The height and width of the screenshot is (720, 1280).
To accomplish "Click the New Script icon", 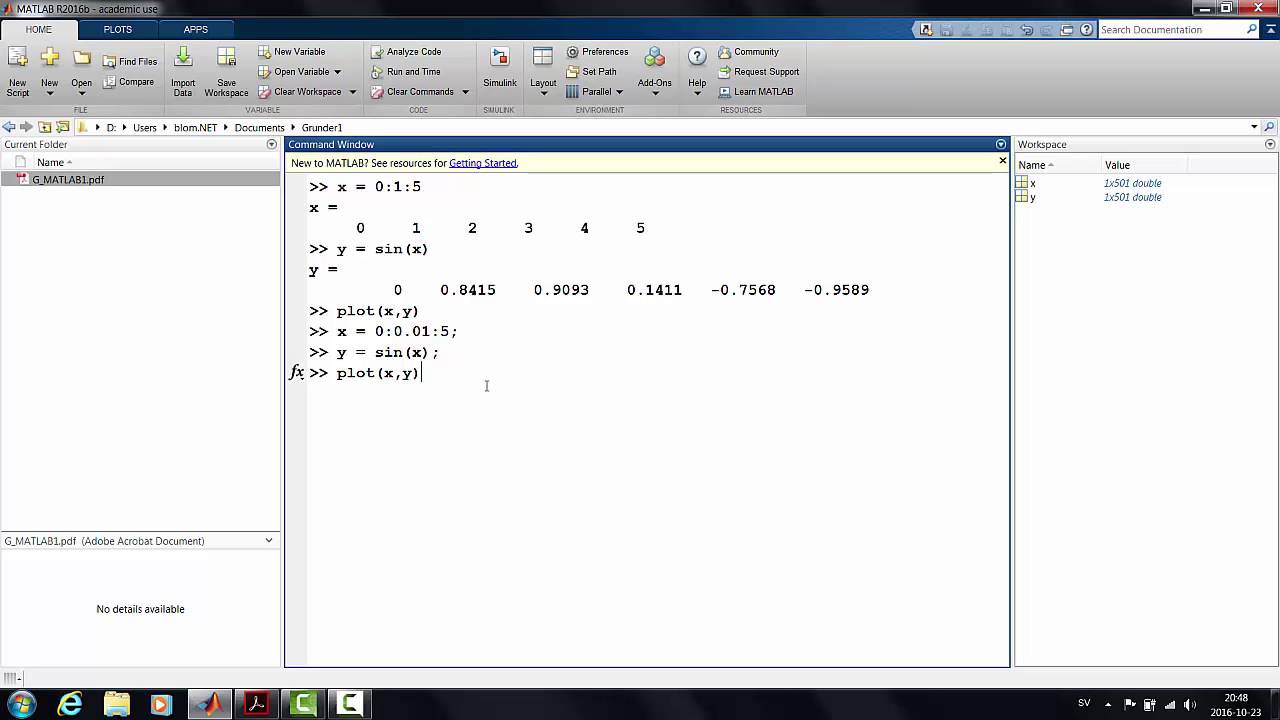I will (x=18, y=58).
